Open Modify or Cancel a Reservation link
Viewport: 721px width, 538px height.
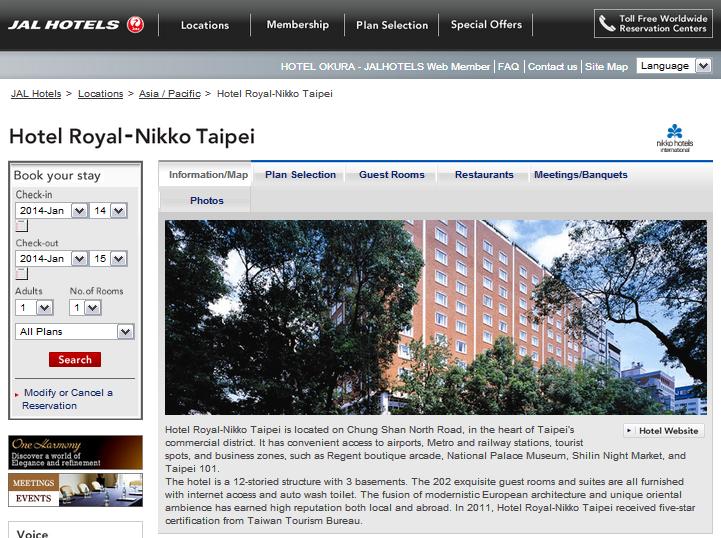[x=68, y=399]
